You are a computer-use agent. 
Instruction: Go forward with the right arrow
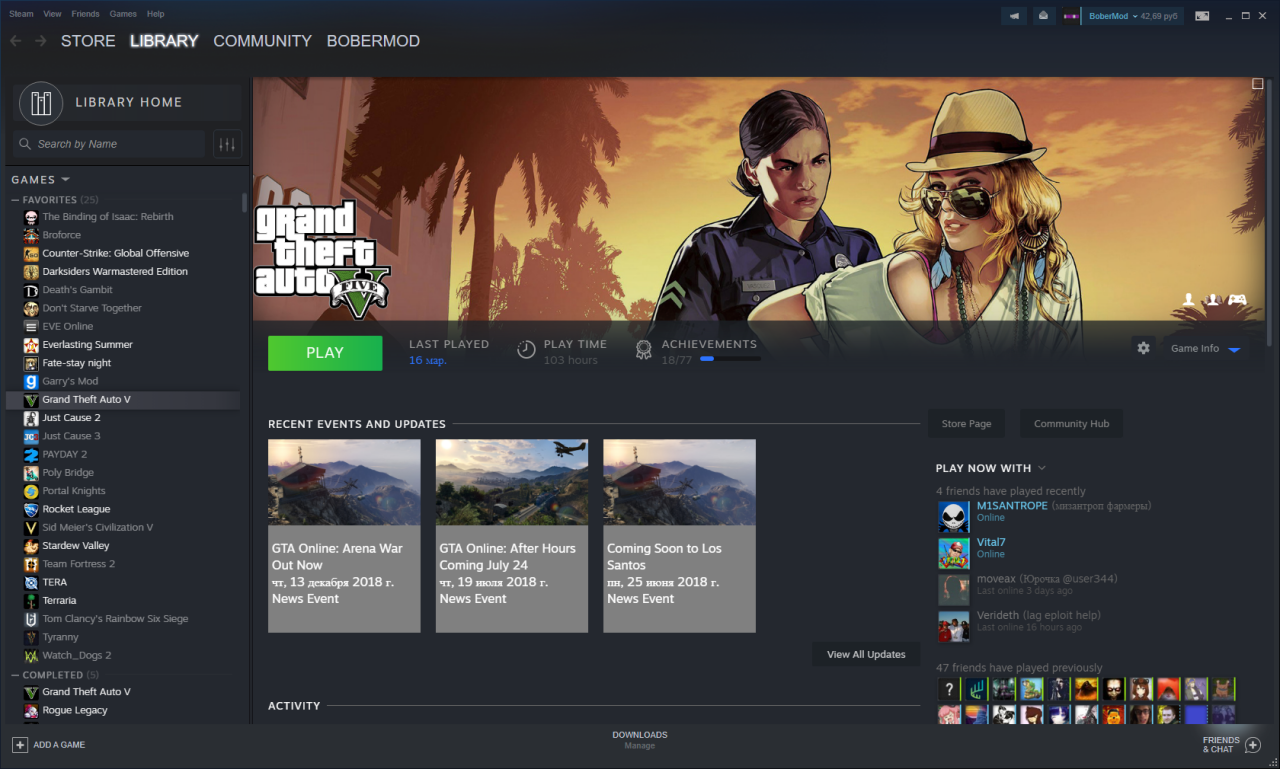tap(41, 41)
